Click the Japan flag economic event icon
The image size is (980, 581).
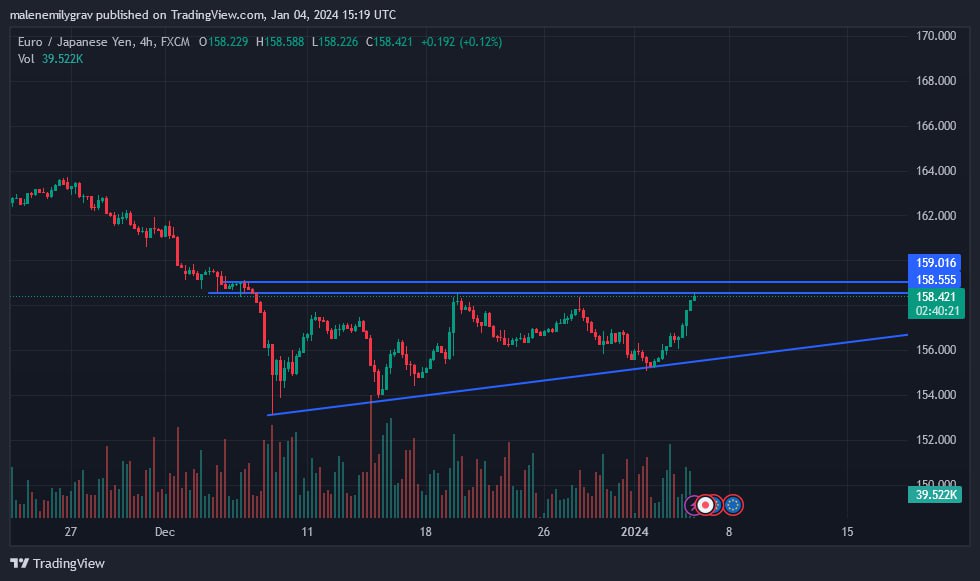[x=705, y=505]
